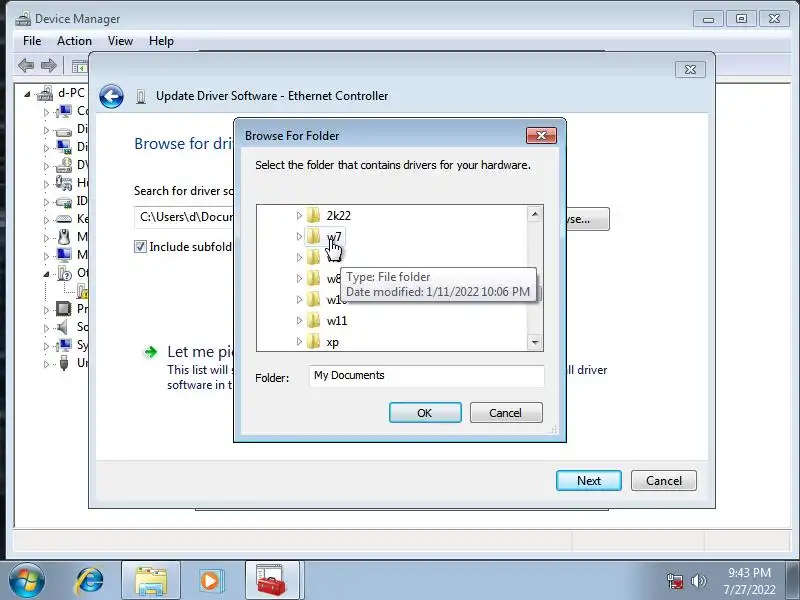Image resolution: width=800 pixels, height=600 pixels.
Task: Maximize the Device Manager window
Action: (741, 19)
